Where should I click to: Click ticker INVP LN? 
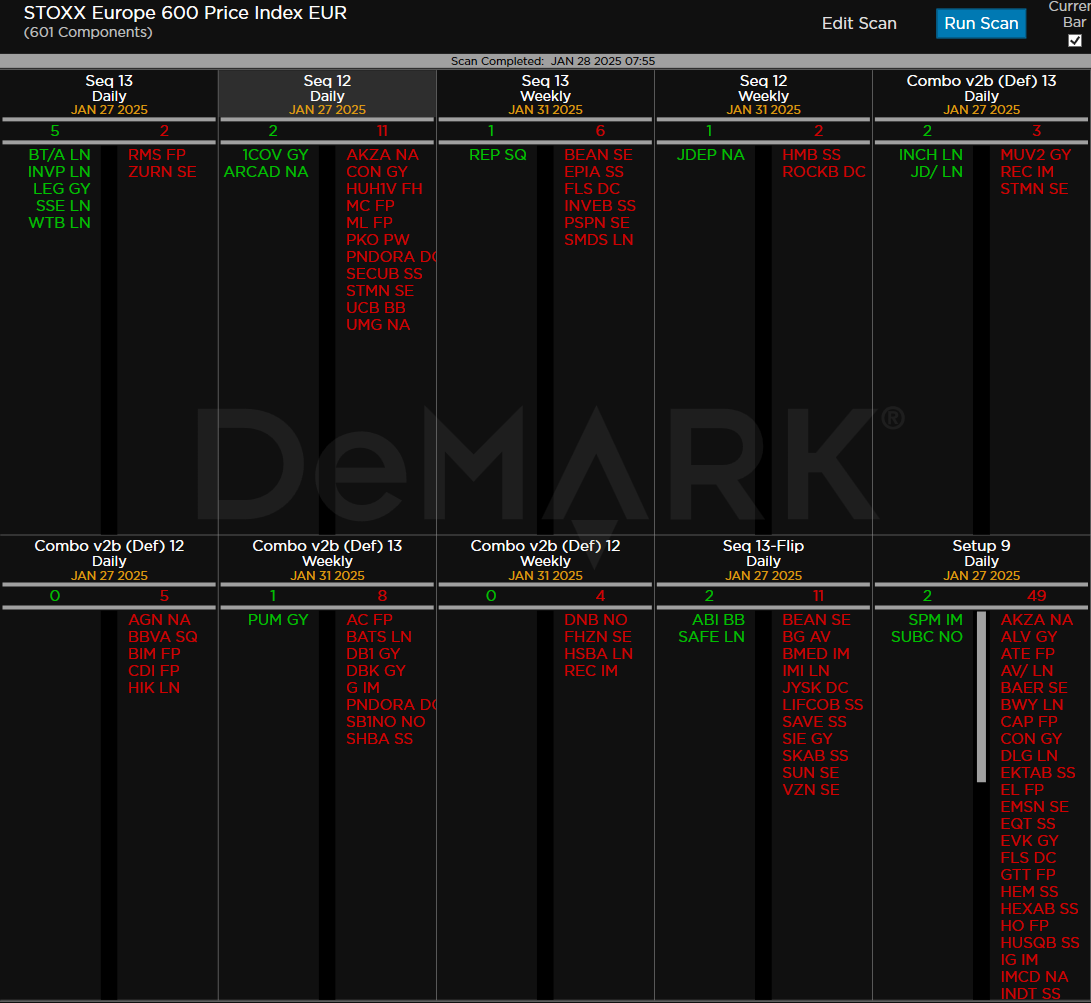pos(59,172)
